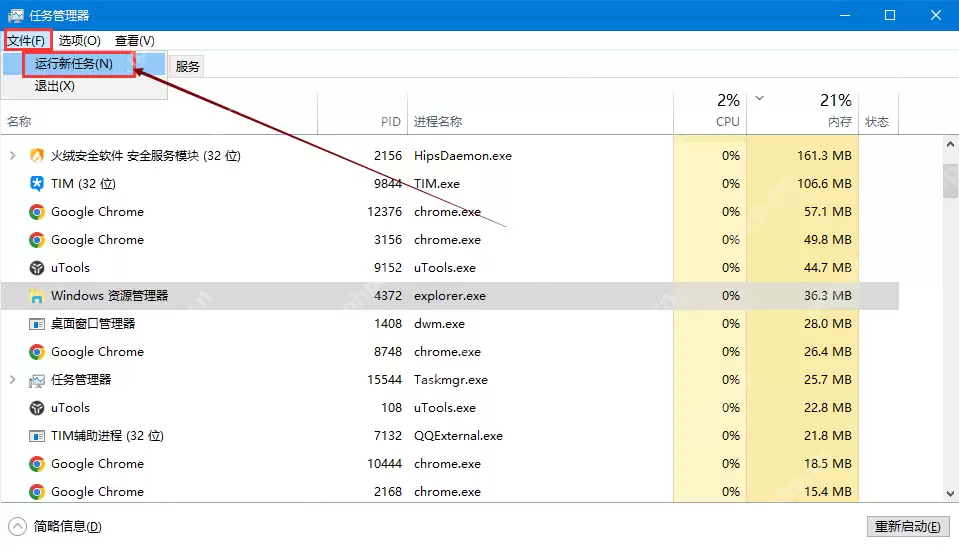Viewport: 959px width, 551px height.
Task: Maximize the Task Manager window
Action: [890, 15]
